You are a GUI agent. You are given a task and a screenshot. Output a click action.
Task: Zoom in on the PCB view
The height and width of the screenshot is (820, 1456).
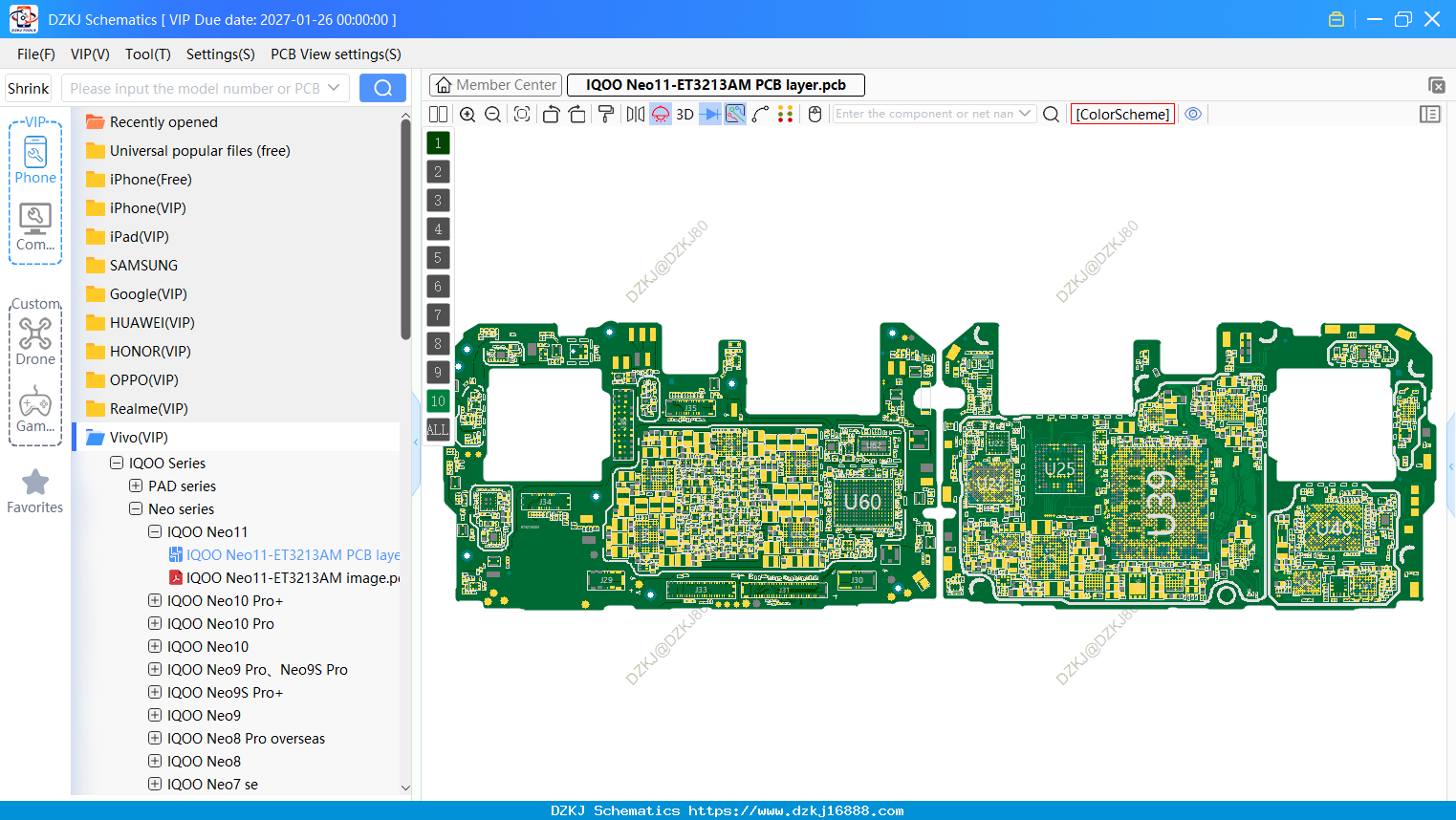467,114
